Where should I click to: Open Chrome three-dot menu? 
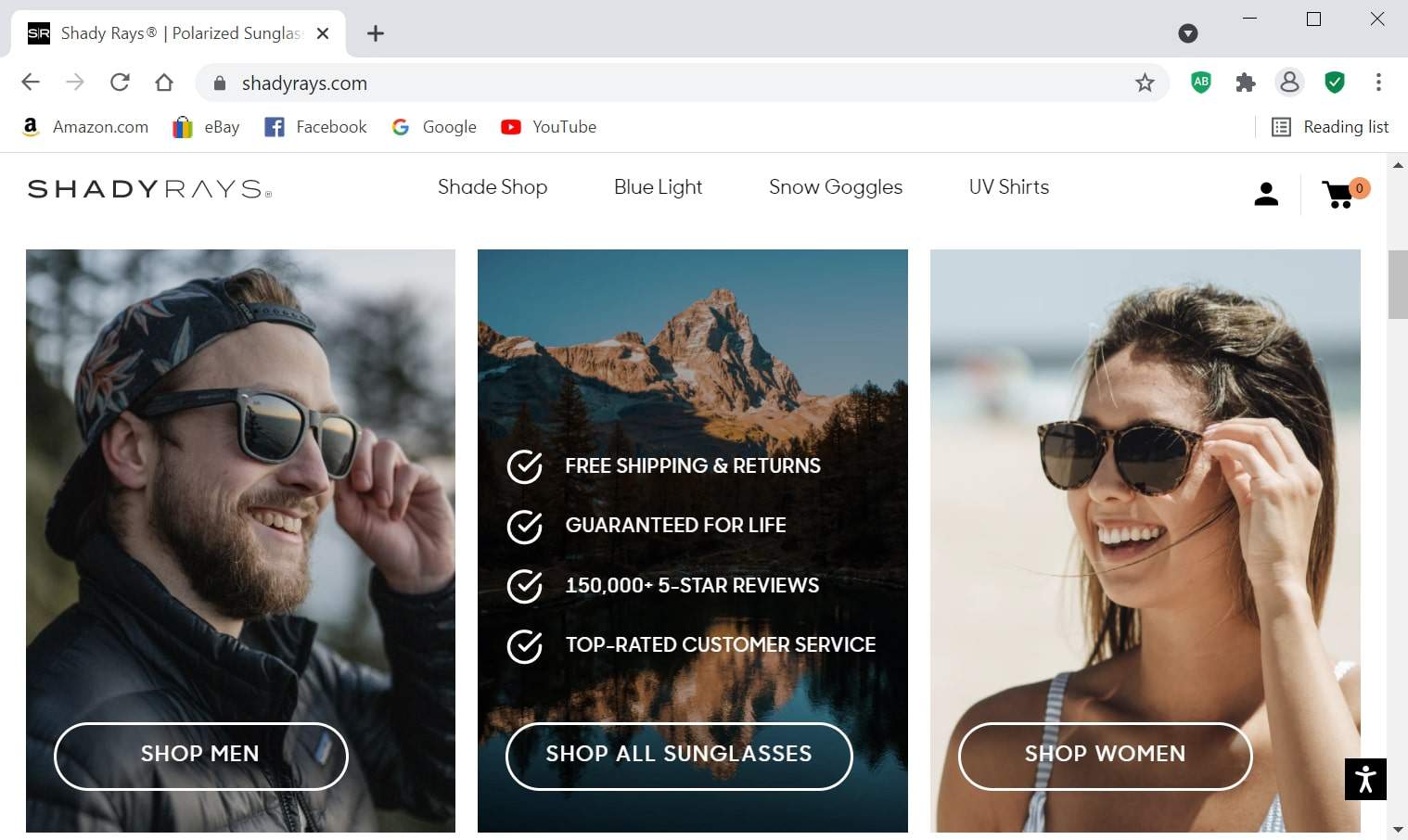click(1378, 83)
